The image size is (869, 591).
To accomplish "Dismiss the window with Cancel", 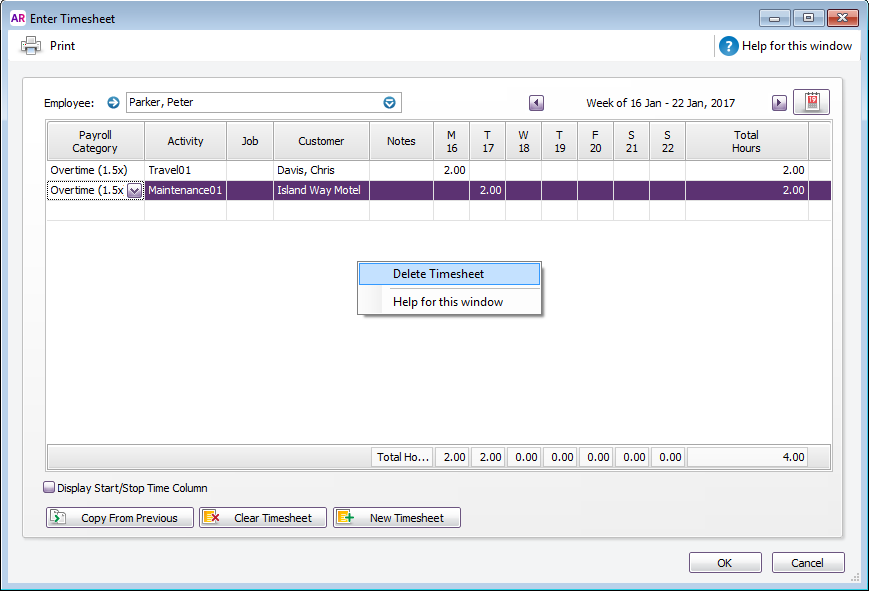I will (808, 562).
